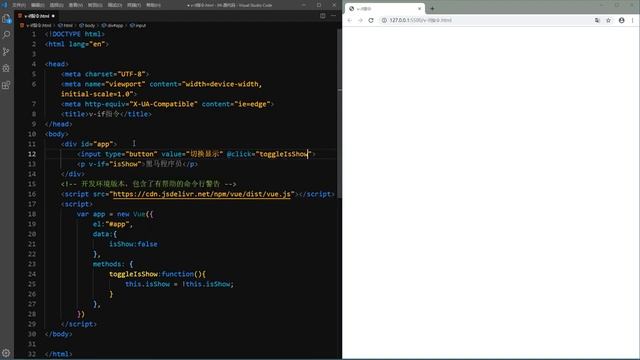Image resolution: width=640 pixels, height=360 pixels.
Task: Click the unsaved dot on the editor tab
Action: [53, 16]
